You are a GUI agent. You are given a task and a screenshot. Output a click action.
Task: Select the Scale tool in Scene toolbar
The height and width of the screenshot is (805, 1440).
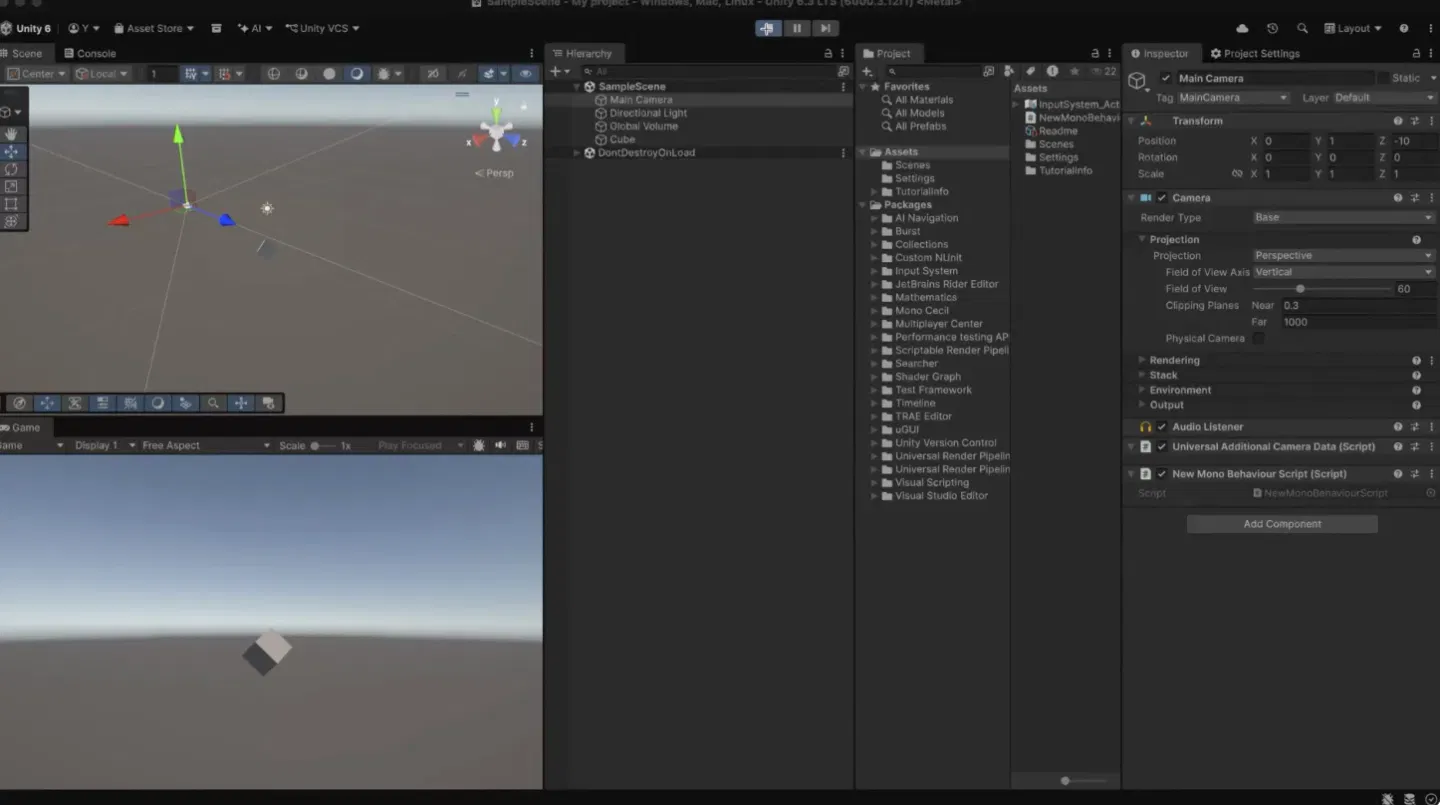(x=12, y=186)
